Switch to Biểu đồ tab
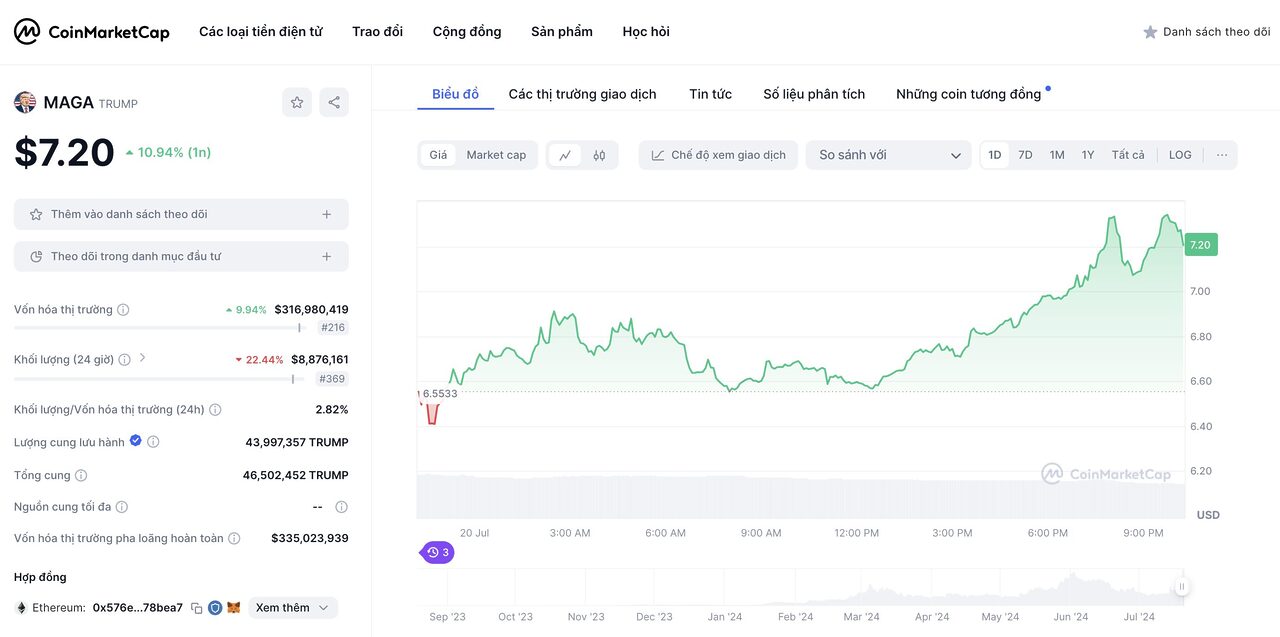The height and width of the screenshot is (637, 1280). coord(456,94)
